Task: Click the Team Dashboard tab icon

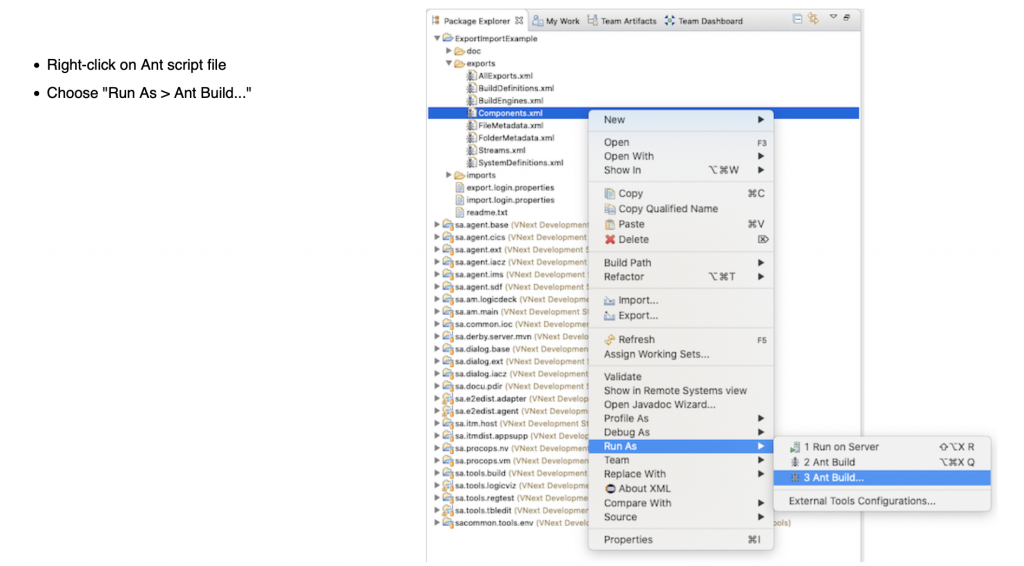Action: 670,21
